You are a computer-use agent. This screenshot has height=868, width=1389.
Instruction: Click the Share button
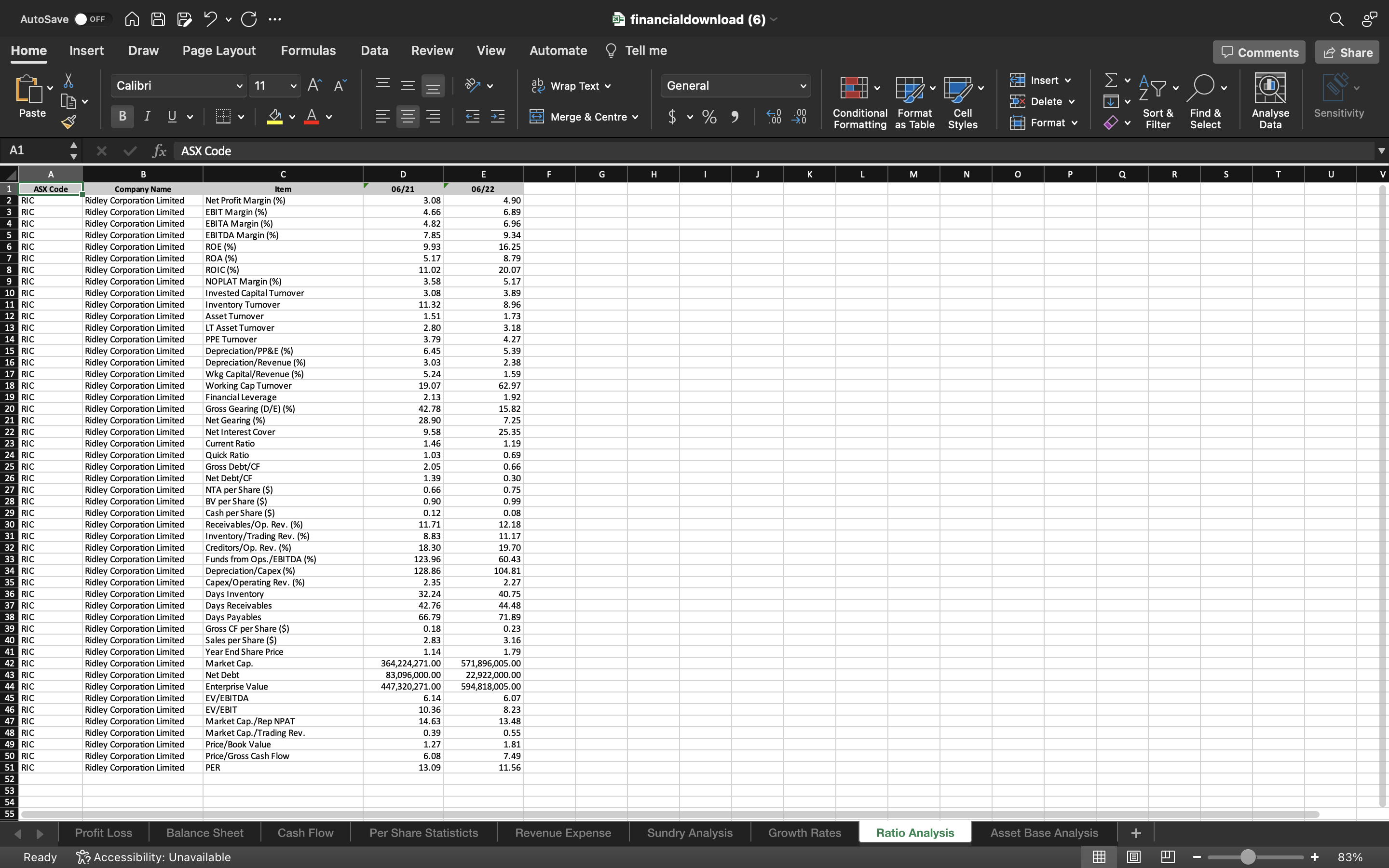(x=1347, y=52)
